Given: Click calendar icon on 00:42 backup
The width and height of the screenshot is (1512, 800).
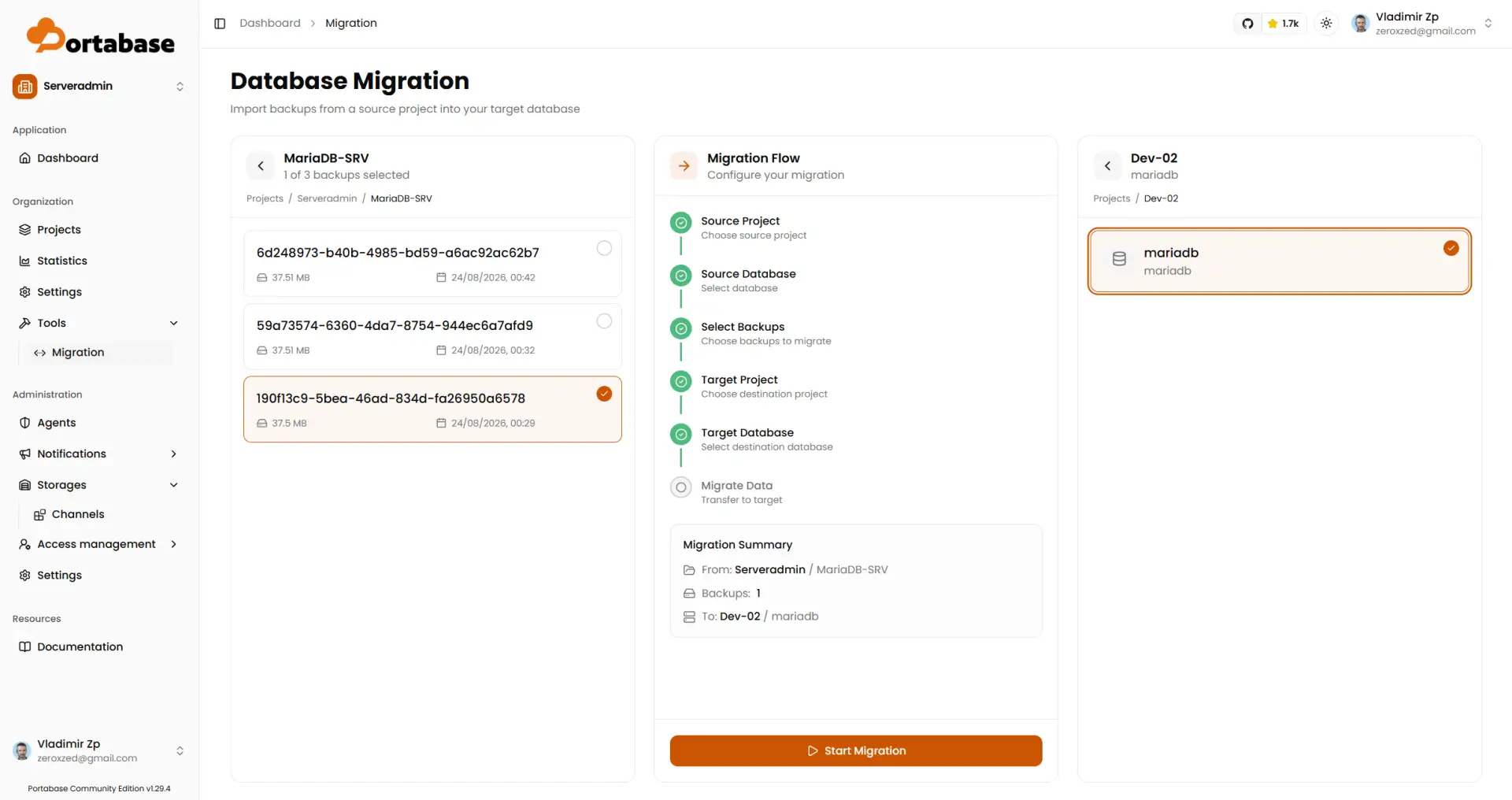Looking at the screenshot, I should click(x=441, y=277).
